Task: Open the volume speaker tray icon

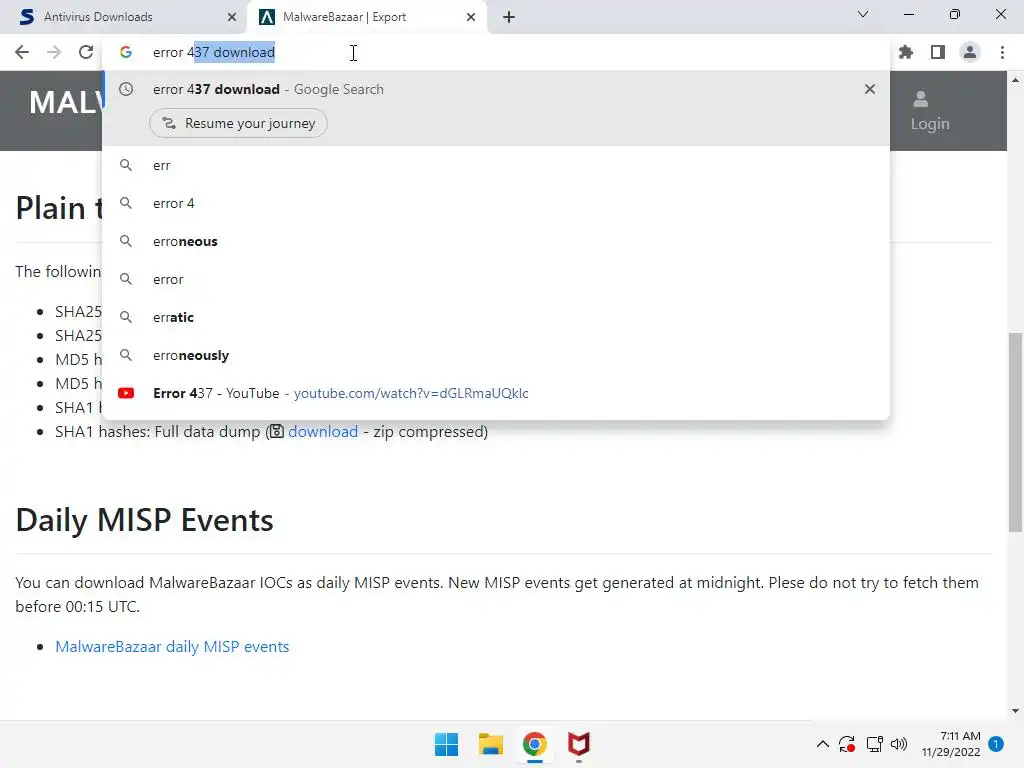Action: point(899,744)
